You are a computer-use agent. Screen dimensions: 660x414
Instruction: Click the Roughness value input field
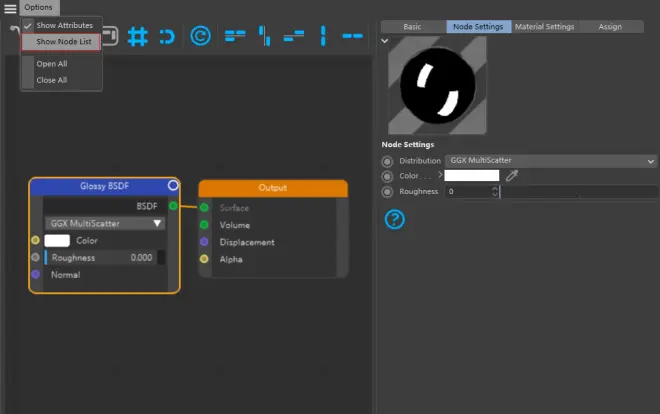pos(468,192)
